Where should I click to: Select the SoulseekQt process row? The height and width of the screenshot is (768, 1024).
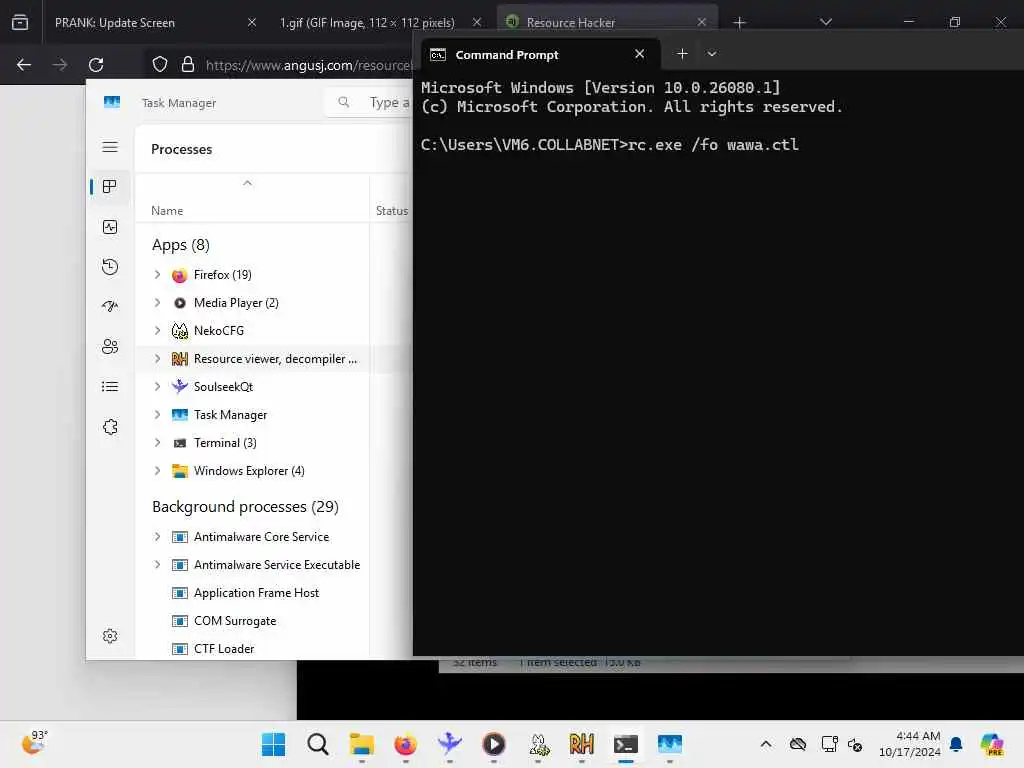[x=274, y=387]
